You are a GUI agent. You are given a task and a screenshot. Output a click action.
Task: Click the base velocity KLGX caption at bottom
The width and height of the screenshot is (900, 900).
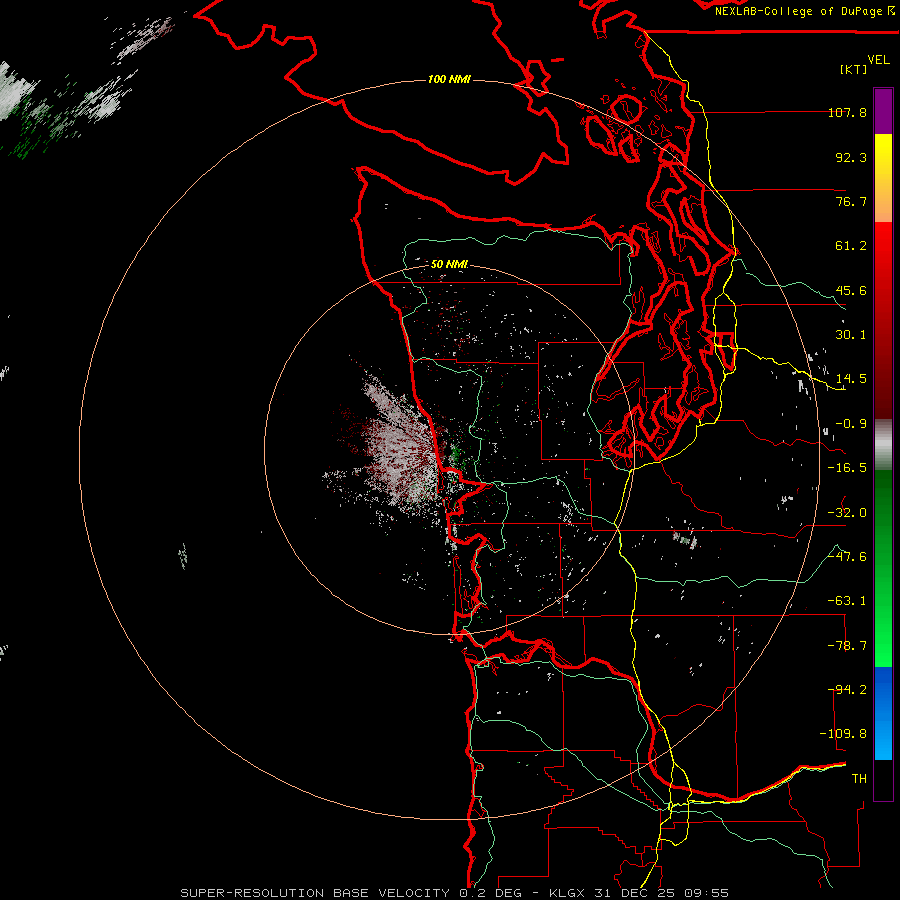coord(455,893)
